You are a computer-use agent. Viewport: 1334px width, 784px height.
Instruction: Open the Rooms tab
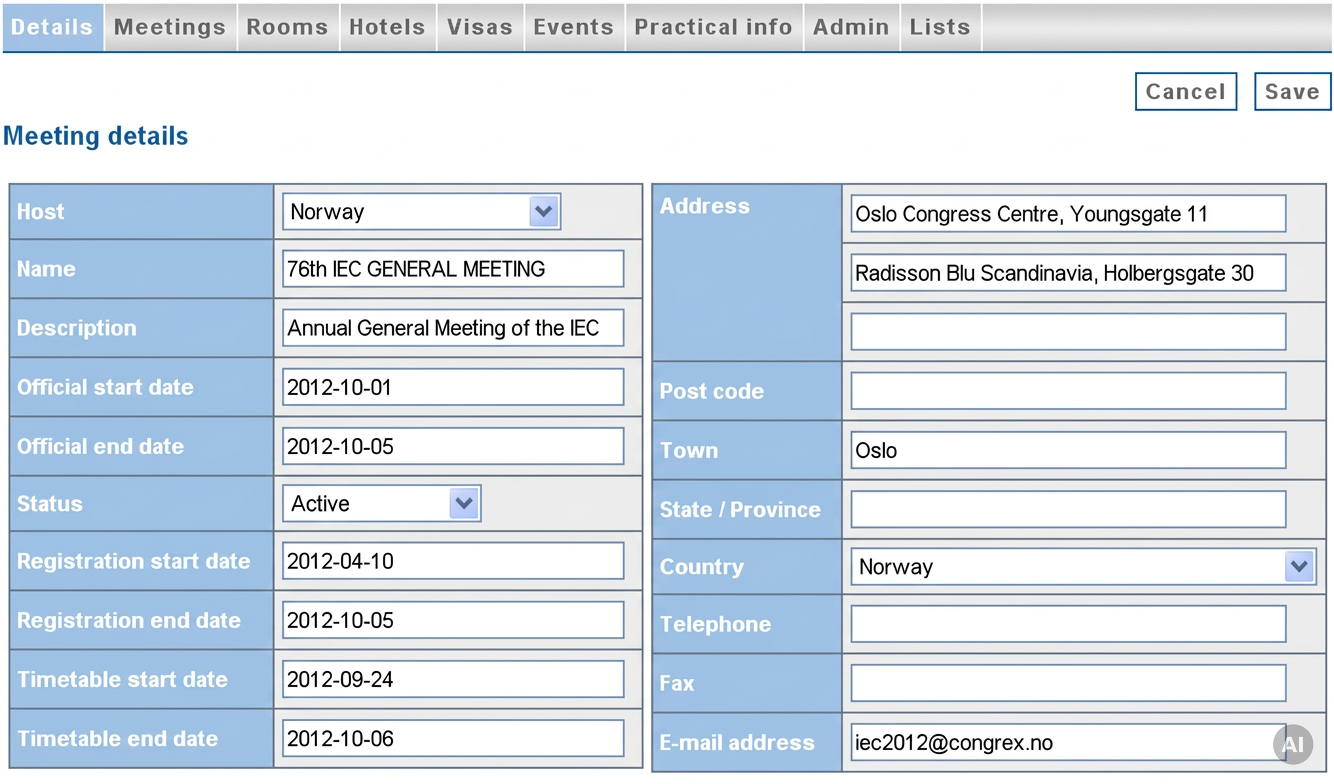click(288, 27)
